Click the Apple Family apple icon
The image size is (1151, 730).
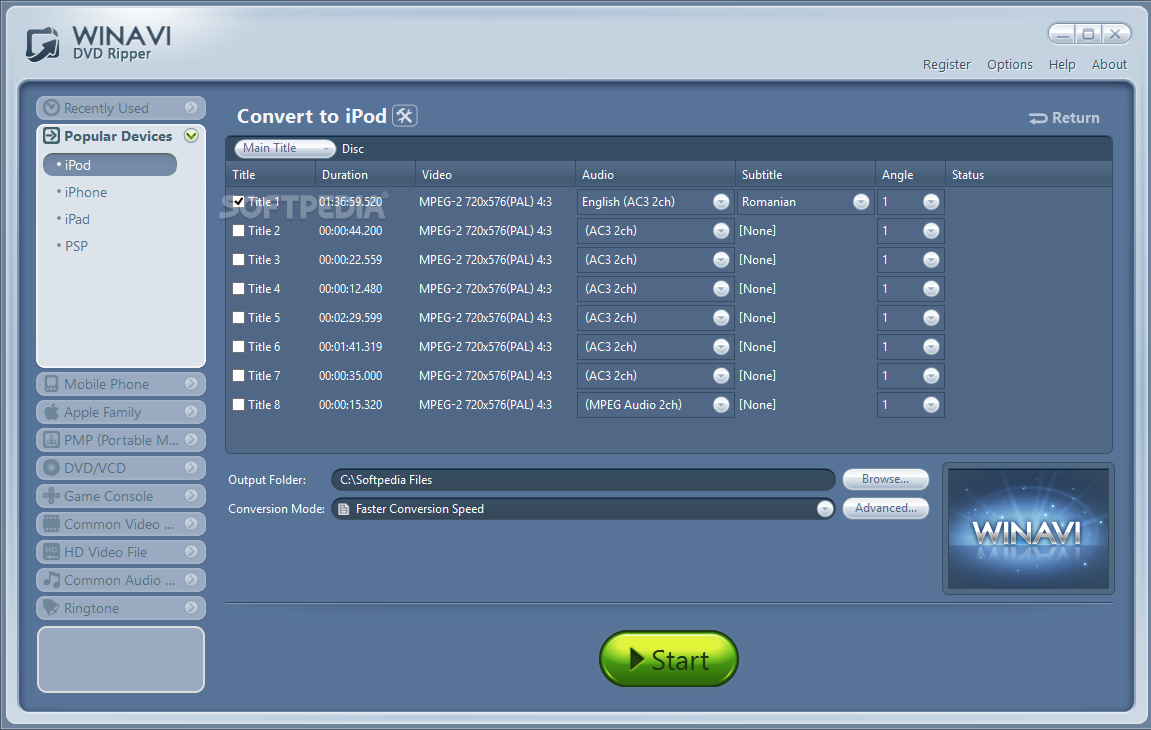coord(51,412)
